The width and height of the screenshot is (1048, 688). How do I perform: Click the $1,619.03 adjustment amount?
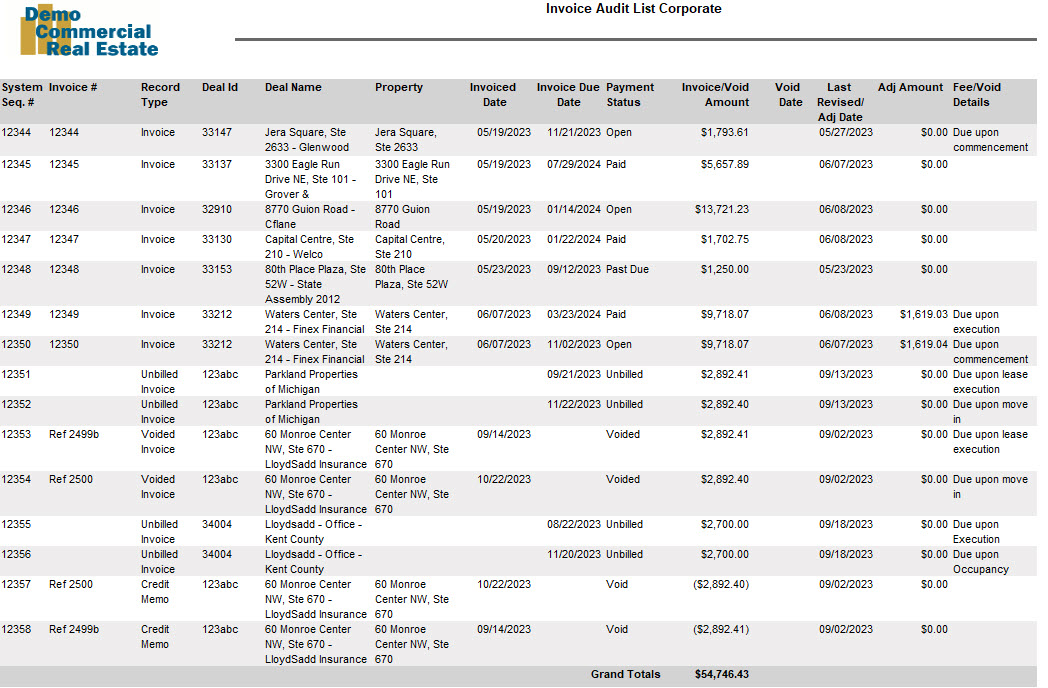pos(923,314)
